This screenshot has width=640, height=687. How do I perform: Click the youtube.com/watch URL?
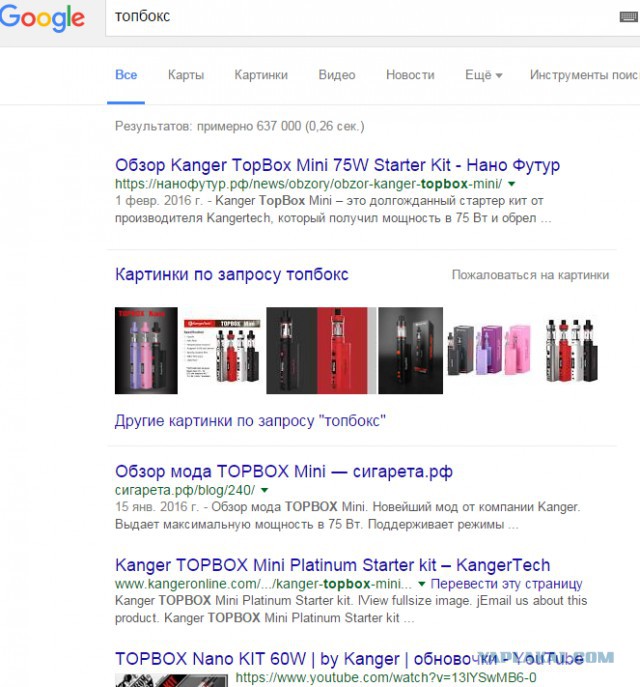[x=386, y=678]
